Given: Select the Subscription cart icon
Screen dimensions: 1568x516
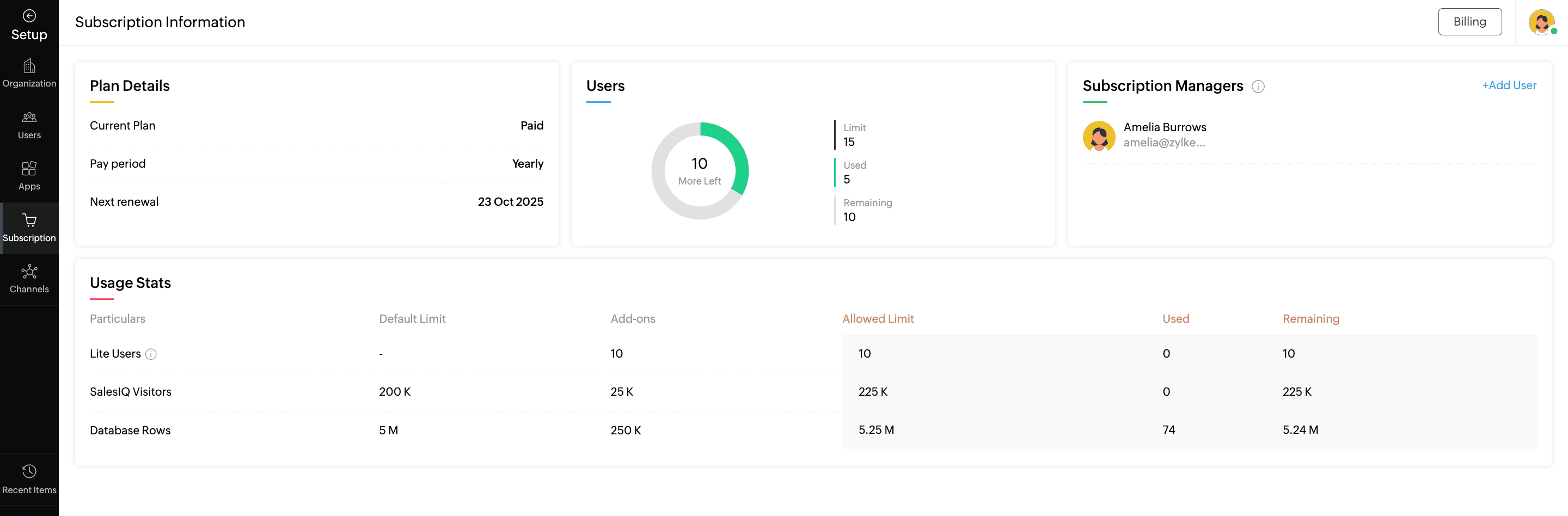Looking at the screenshot, I should (29, 220).
